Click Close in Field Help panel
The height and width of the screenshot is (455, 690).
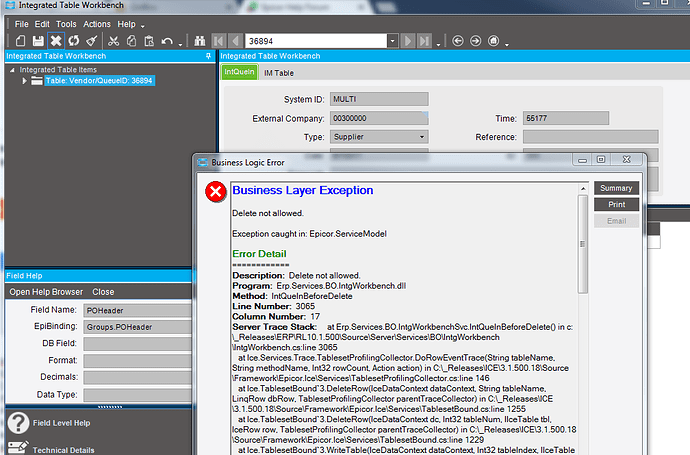103,292
